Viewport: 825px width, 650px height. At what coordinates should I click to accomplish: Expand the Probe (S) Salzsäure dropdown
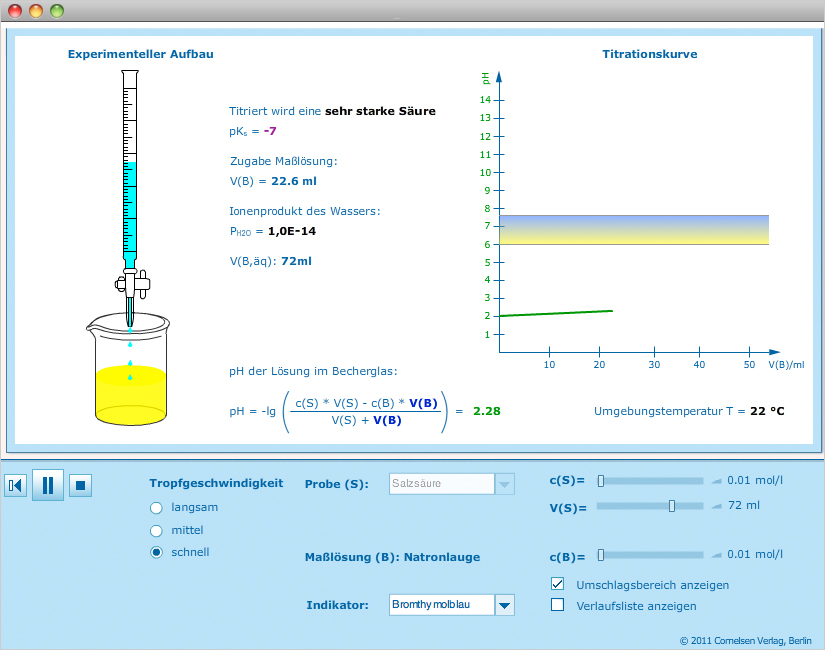pyautogui.click(x=505, y=484)
